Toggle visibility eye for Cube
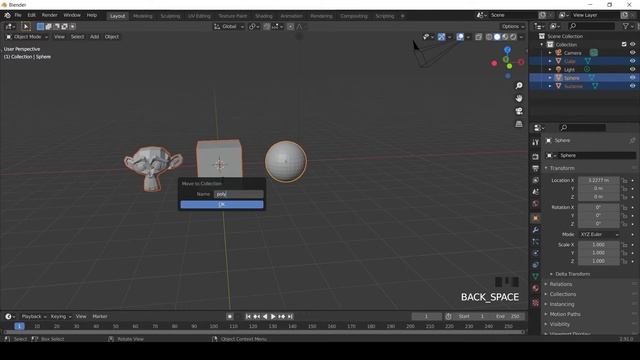 coord(632,61)
